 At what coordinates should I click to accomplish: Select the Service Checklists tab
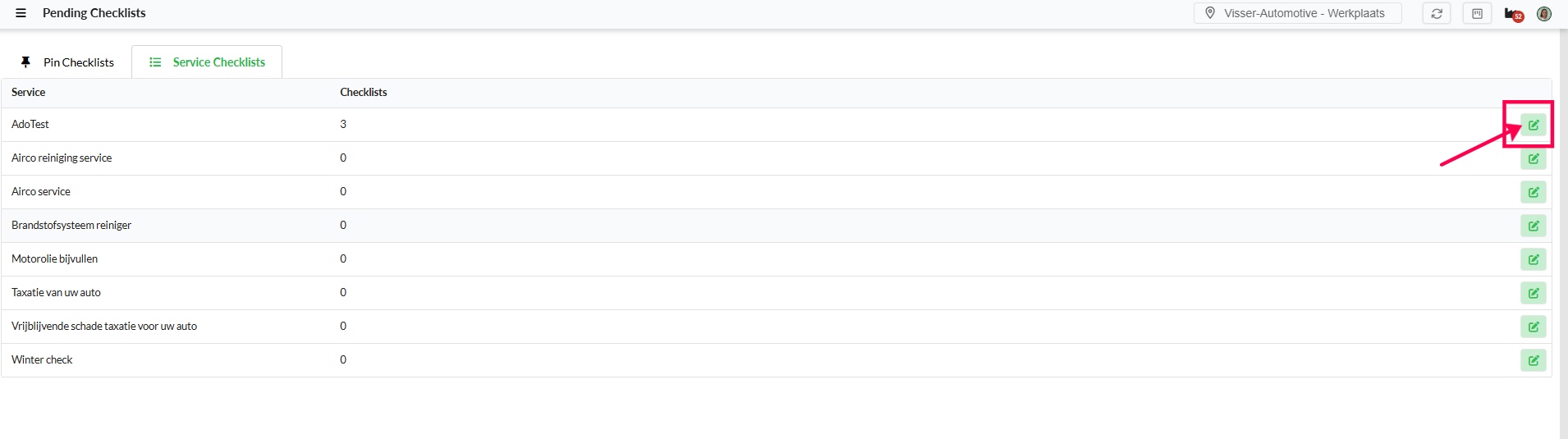pos(207,62)
